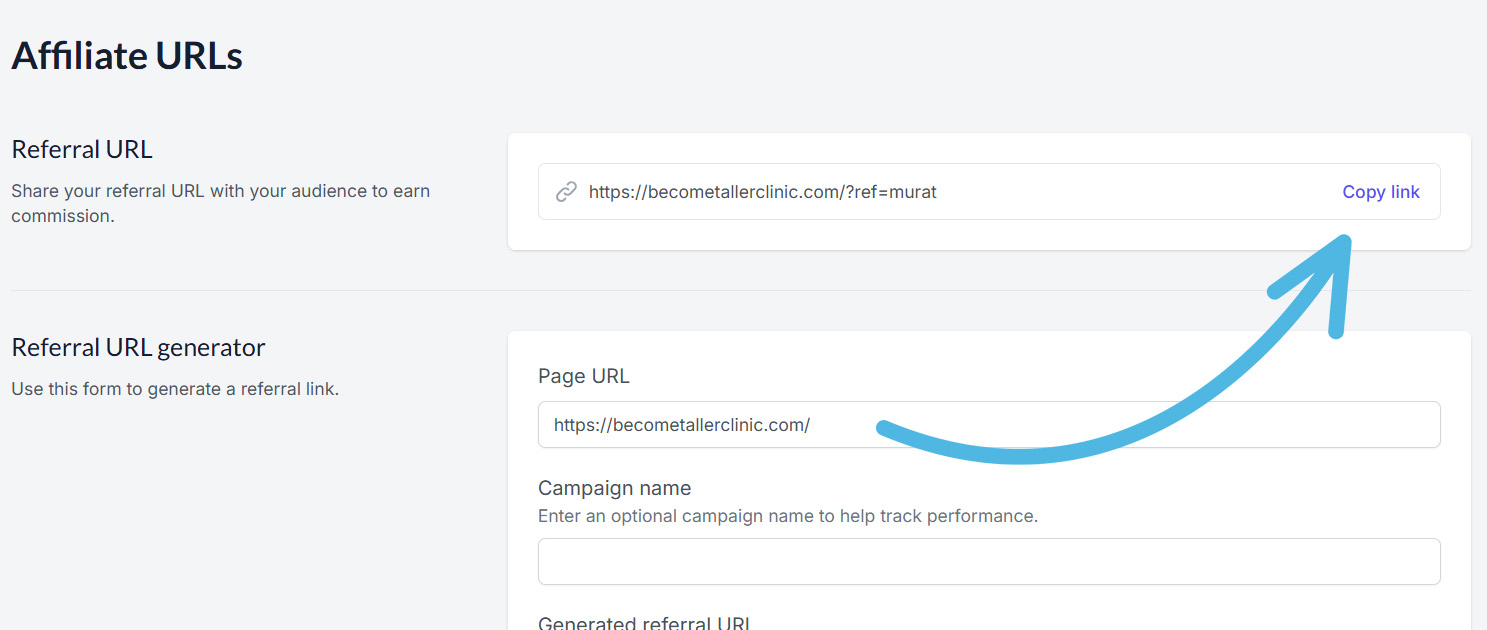This screenshot has height=630, width=1487.
Task: Click the Campaign name label
Action: (614, 488)
